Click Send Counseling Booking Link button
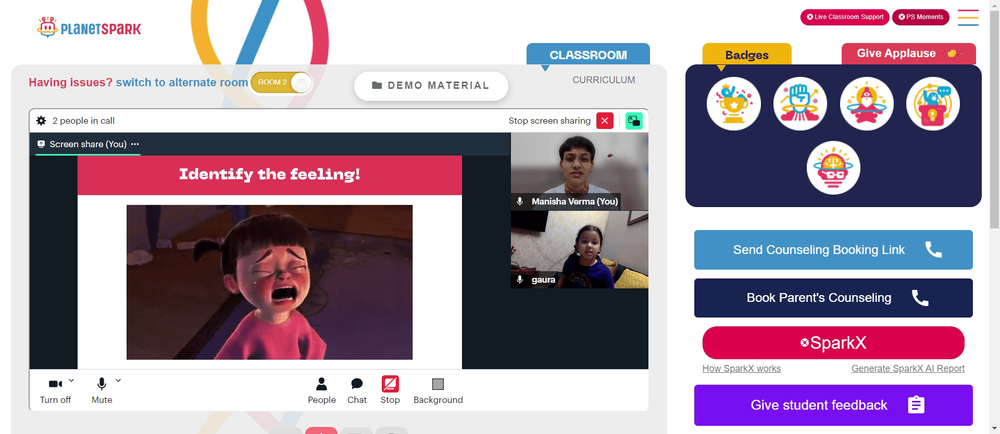Screen dimensions: 1000x434 tap(833, 250)
